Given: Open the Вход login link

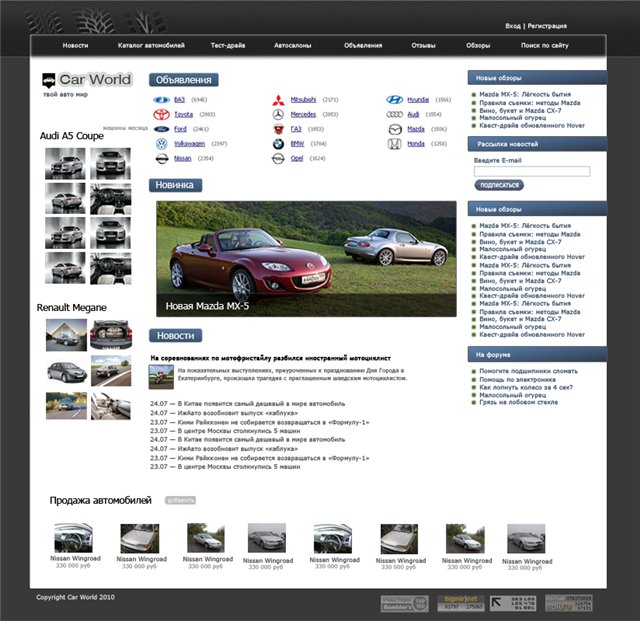Looking at the screenshot, I should [513, 26].
